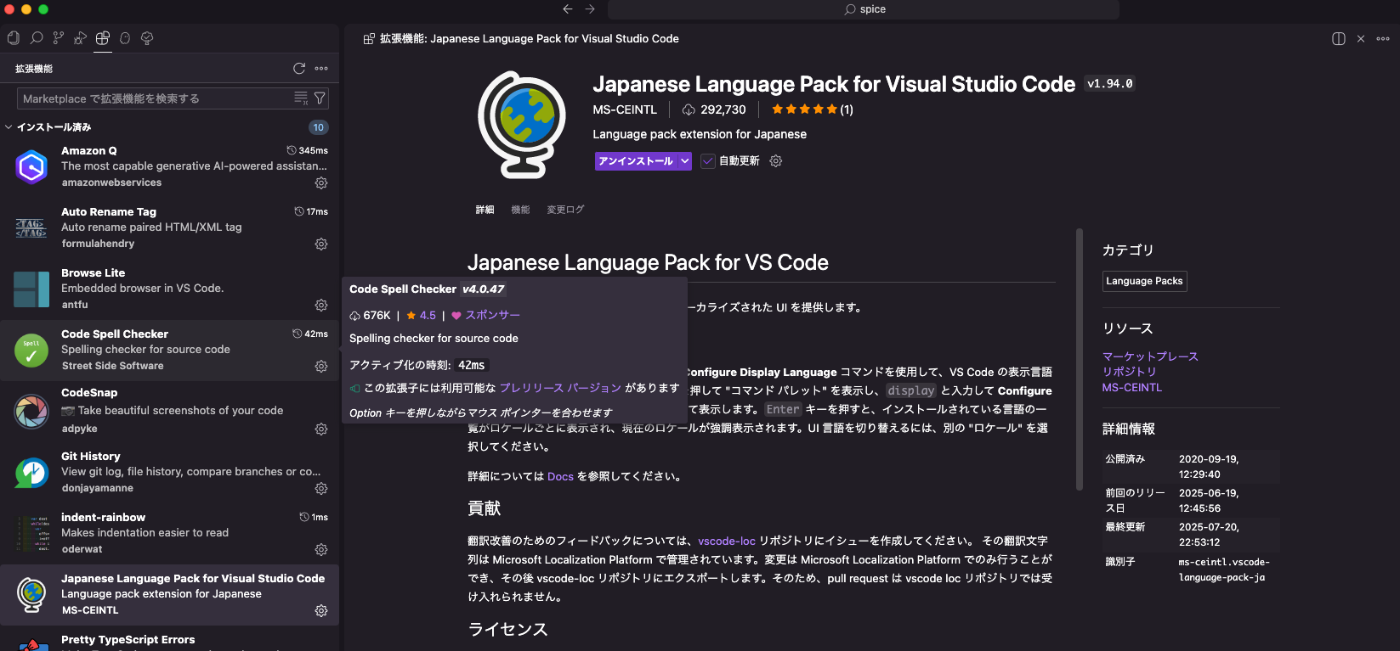Viewport: 1400px width, 651px height.
Task: Open the リポジトリ resource link
Action: click(x=1129, y=371)
